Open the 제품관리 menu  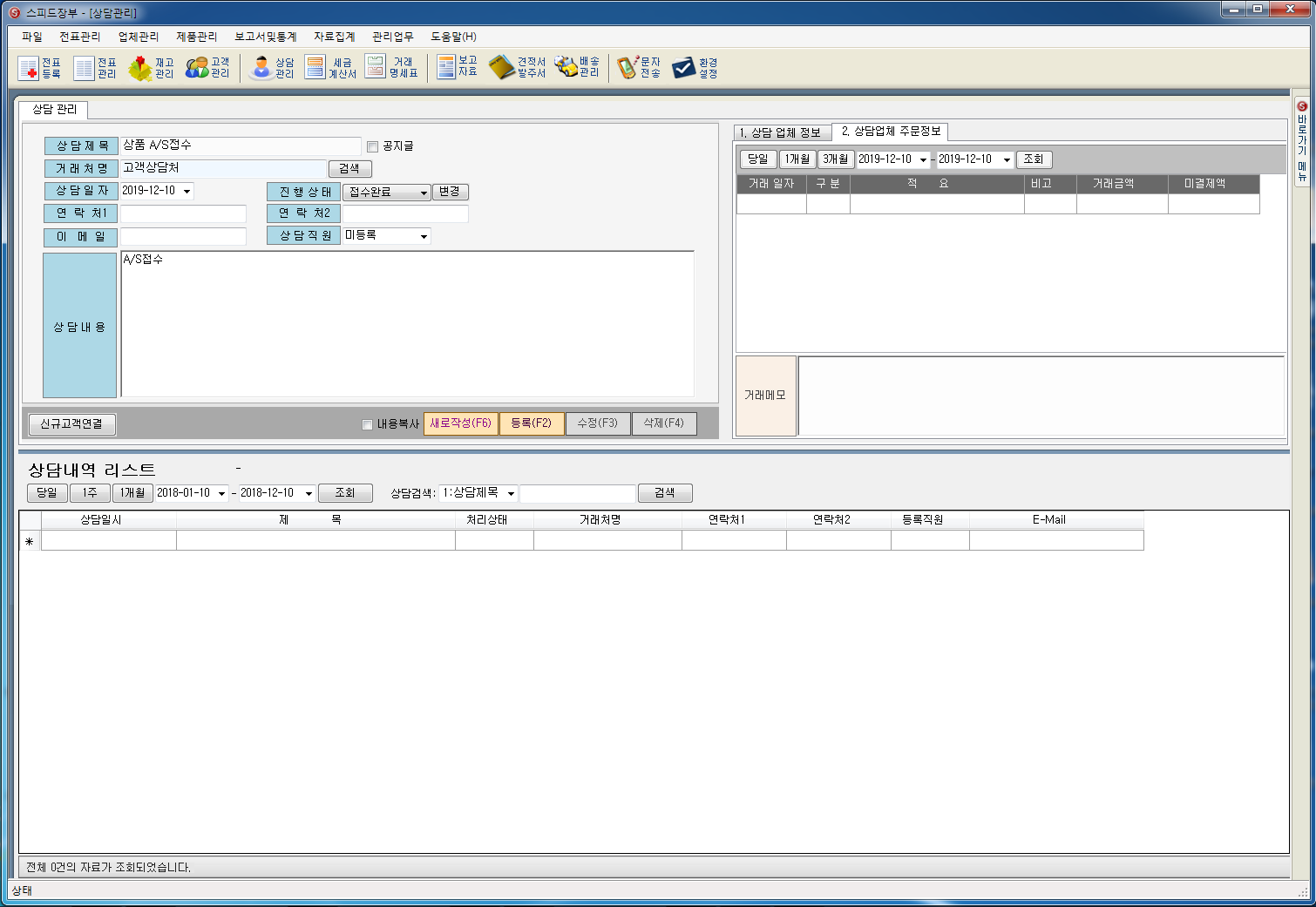click(x=197, y=37)
